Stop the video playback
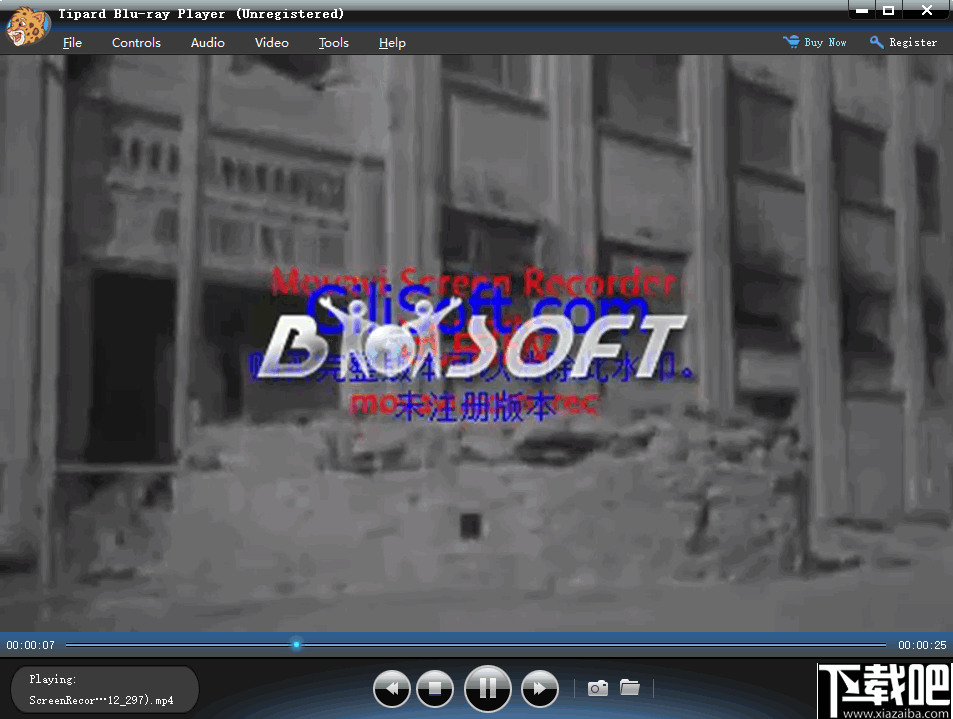Image resolution: width=953 pixels, height=719 pixels. point(435,689)
